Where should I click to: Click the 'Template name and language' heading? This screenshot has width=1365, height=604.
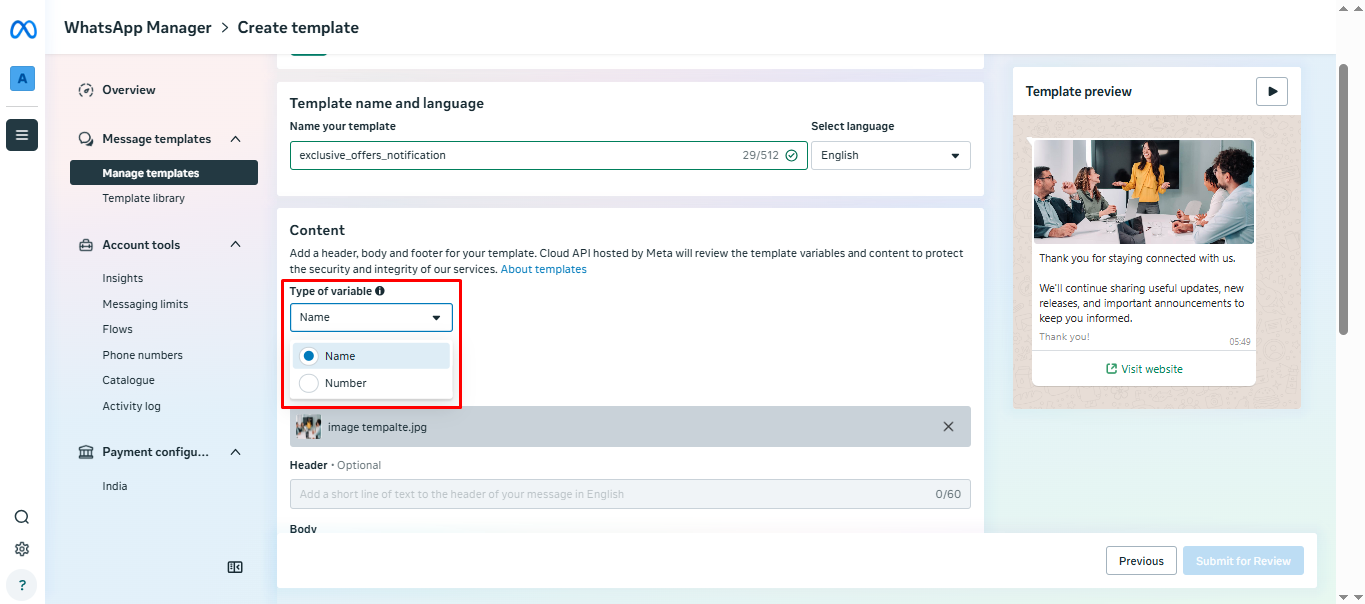[x=387, y=103]
